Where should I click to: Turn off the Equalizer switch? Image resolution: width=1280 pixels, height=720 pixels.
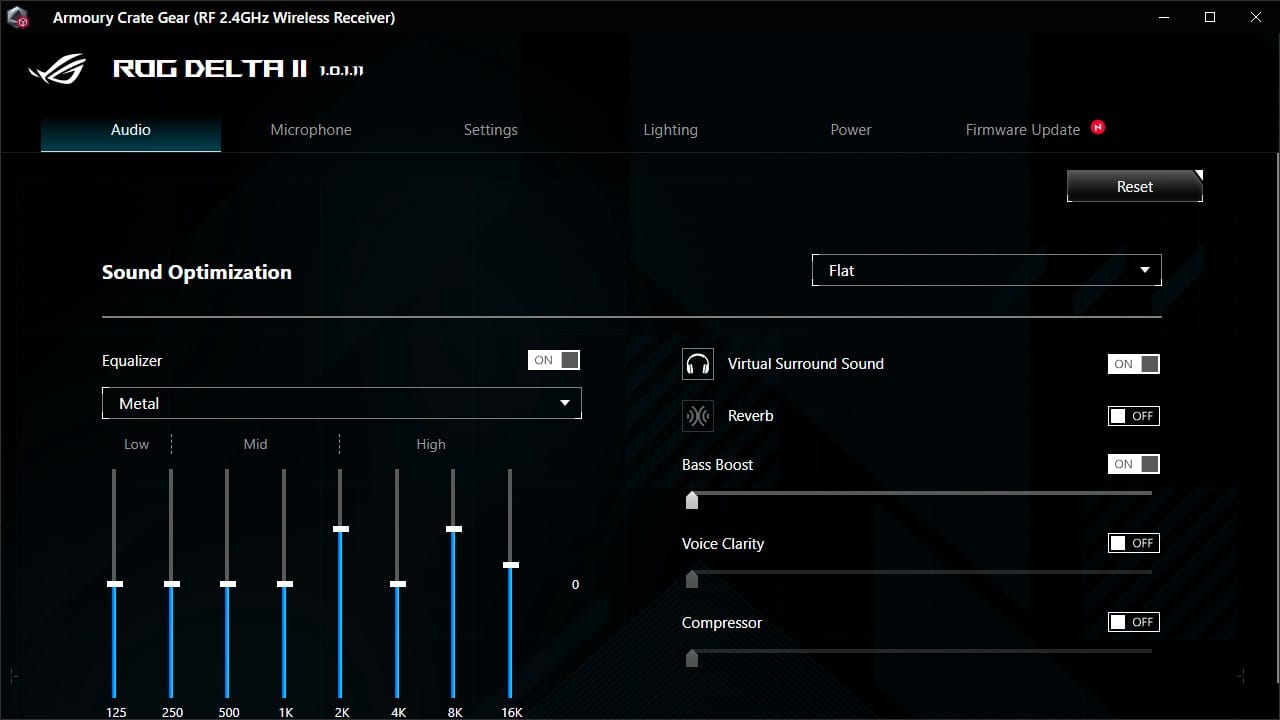pyautogui.click(x=553, y=360)
